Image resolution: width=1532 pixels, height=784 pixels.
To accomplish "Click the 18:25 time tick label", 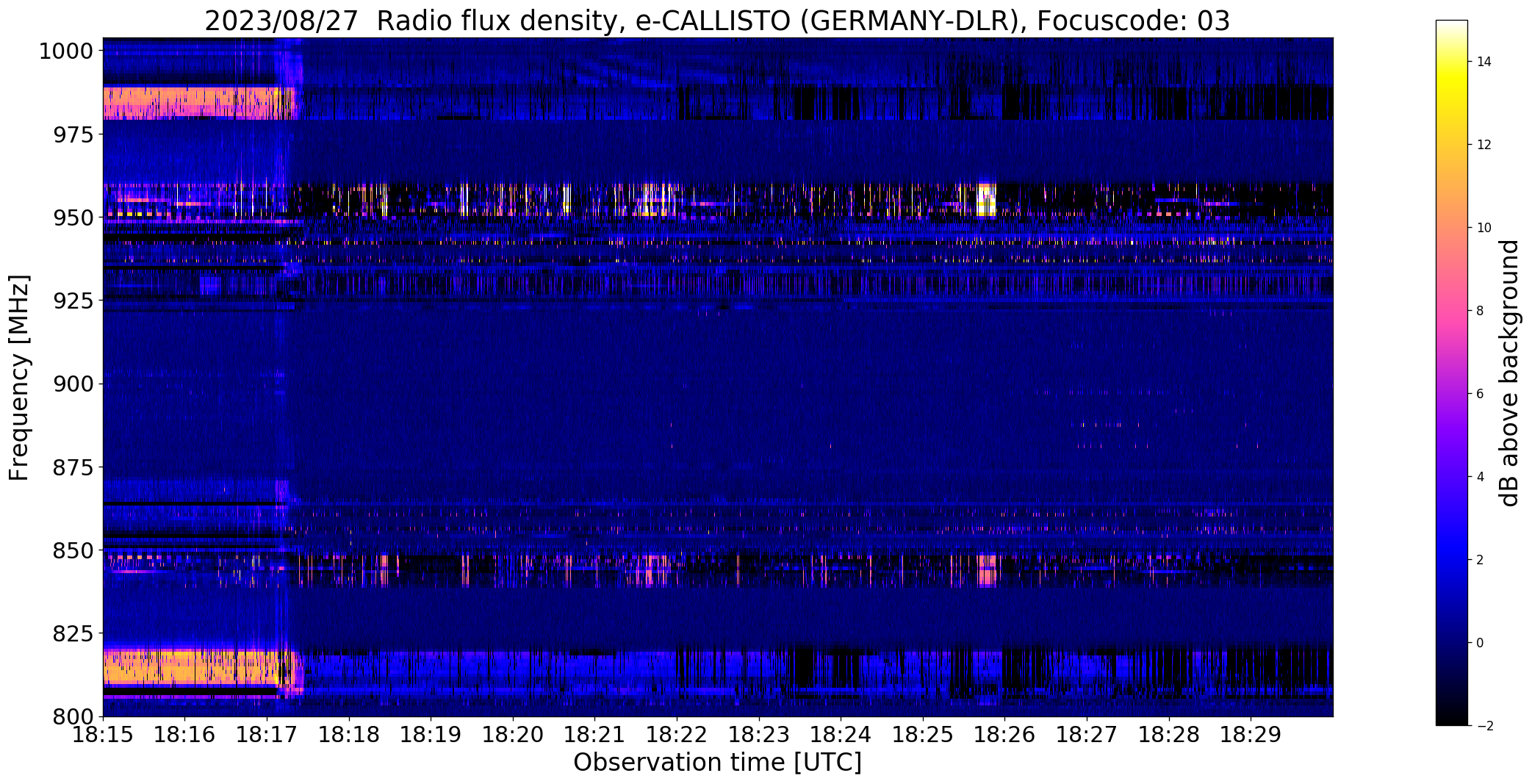I will coord(923,735).
